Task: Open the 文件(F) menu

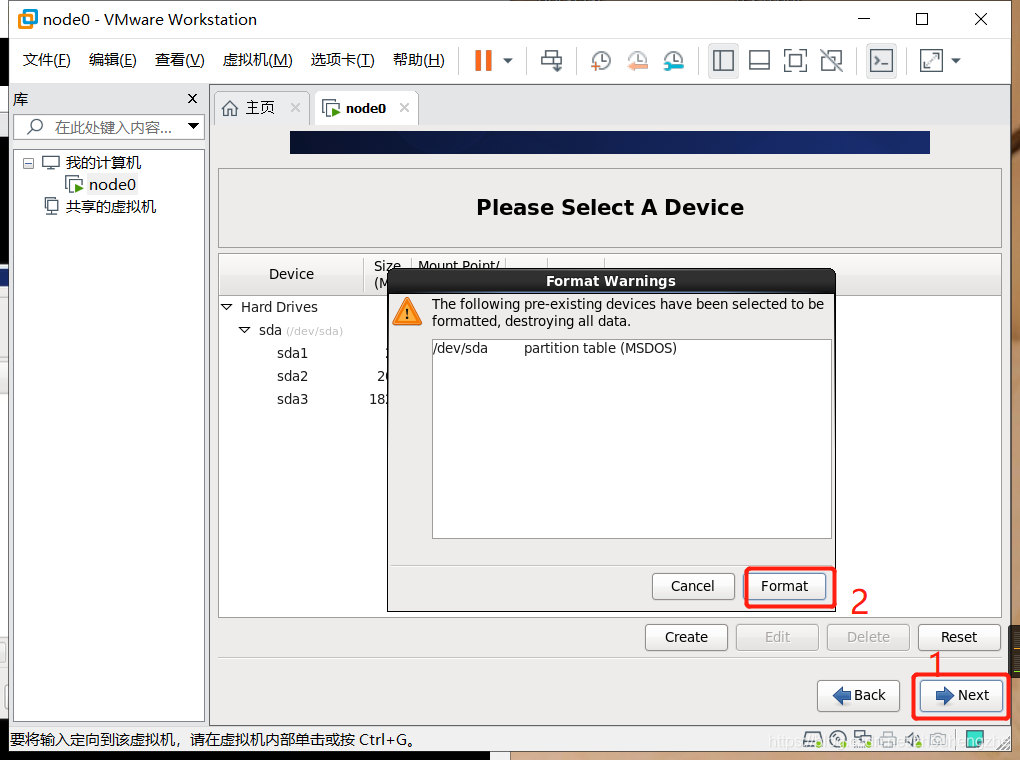Action: [x=47, y=60]
